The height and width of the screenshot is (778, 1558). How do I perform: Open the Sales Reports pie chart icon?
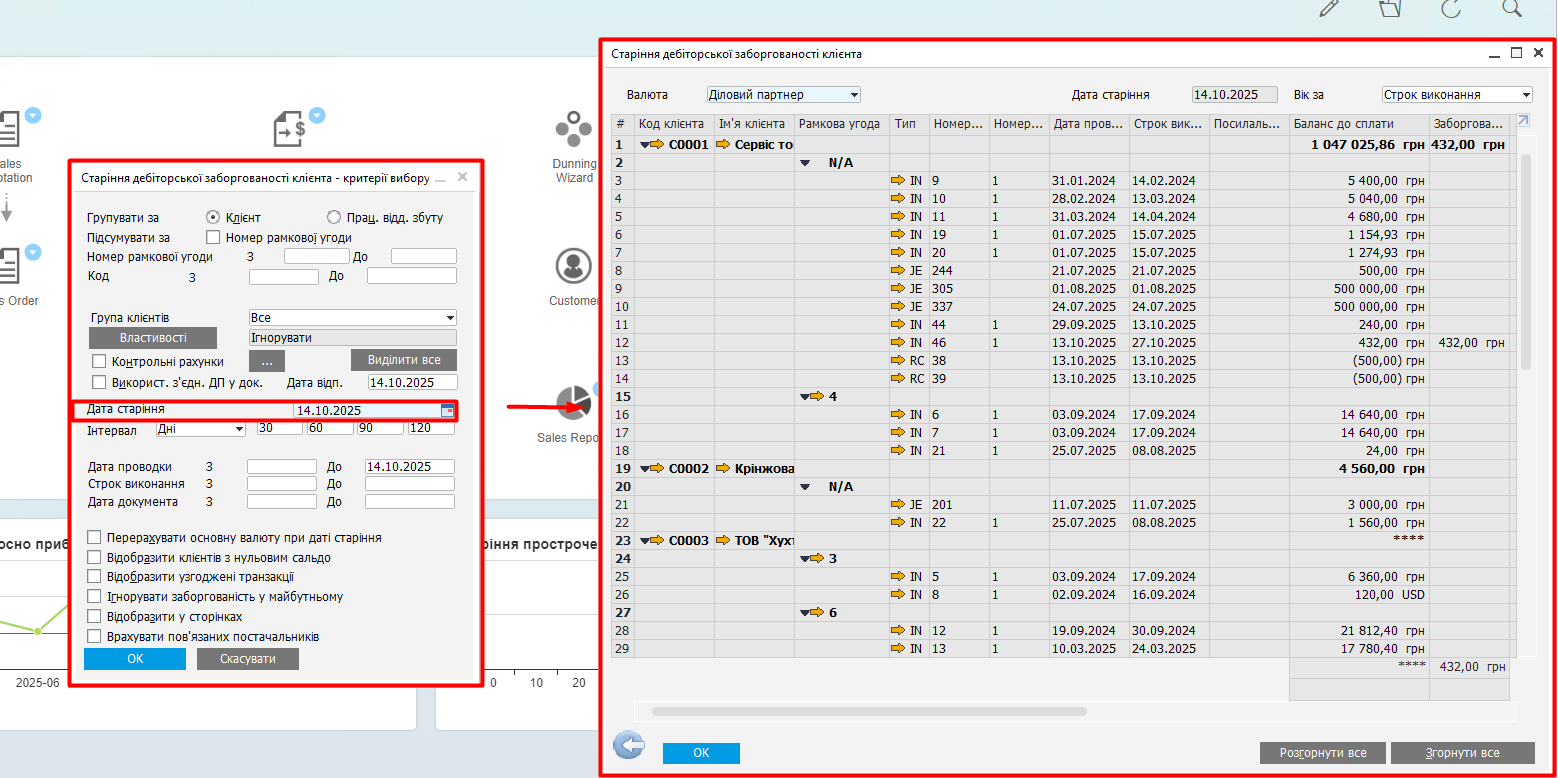click(x=574, y=402)
